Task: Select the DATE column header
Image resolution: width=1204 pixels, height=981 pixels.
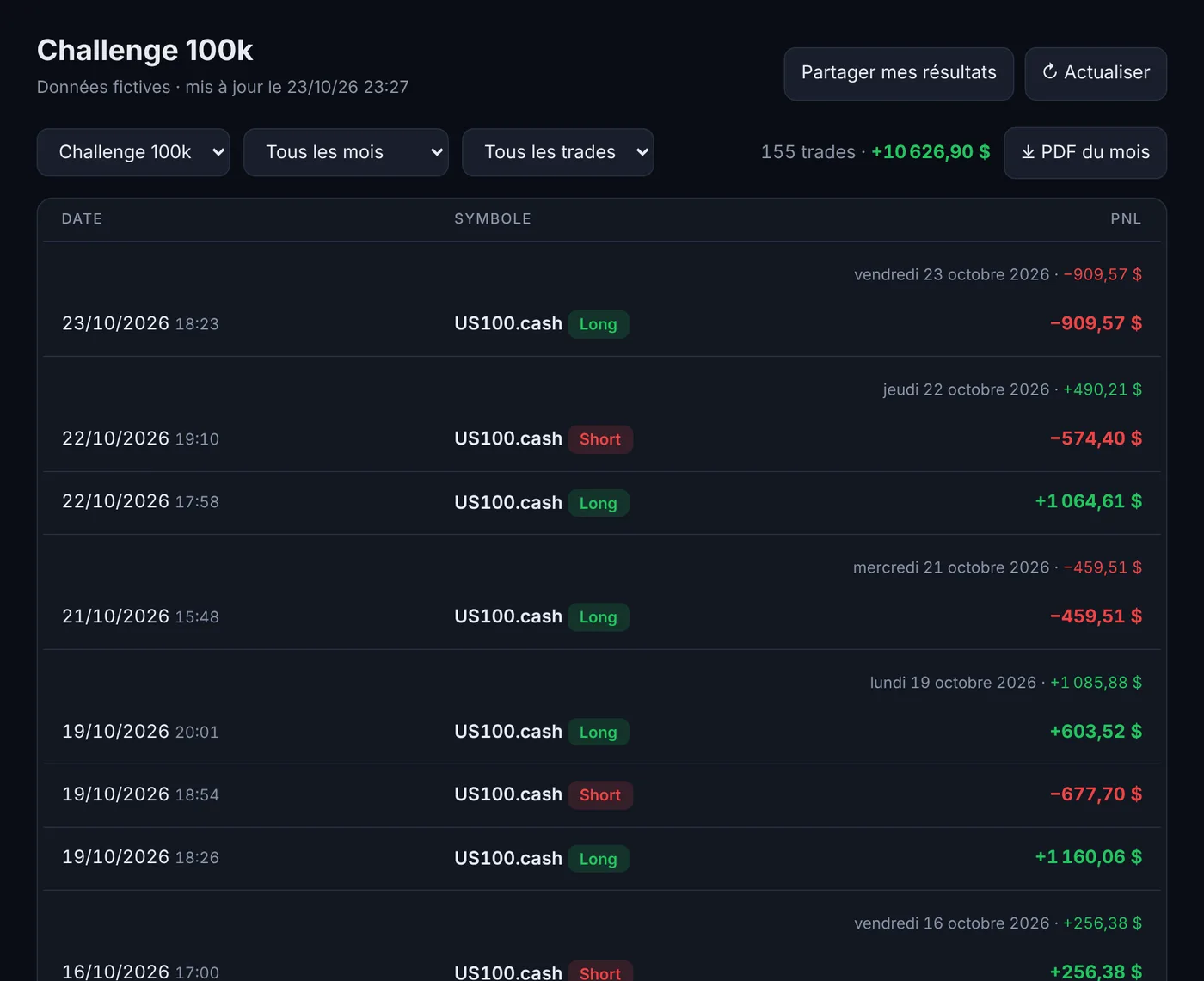Action: 82,218
